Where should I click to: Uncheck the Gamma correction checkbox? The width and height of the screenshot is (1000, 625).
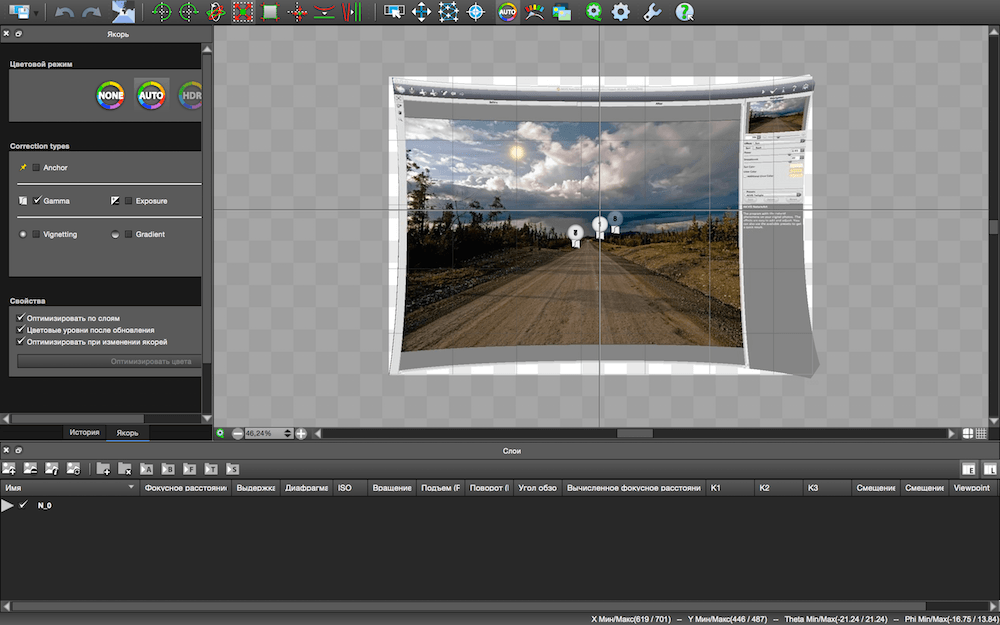coord(36,201)
